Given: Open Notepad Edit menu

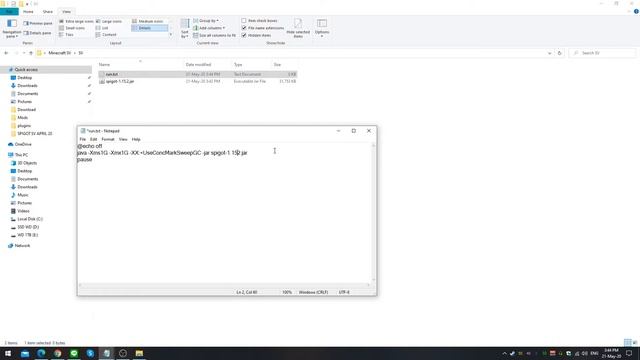Looking at the screenshot, I should [x=93, y=139].
